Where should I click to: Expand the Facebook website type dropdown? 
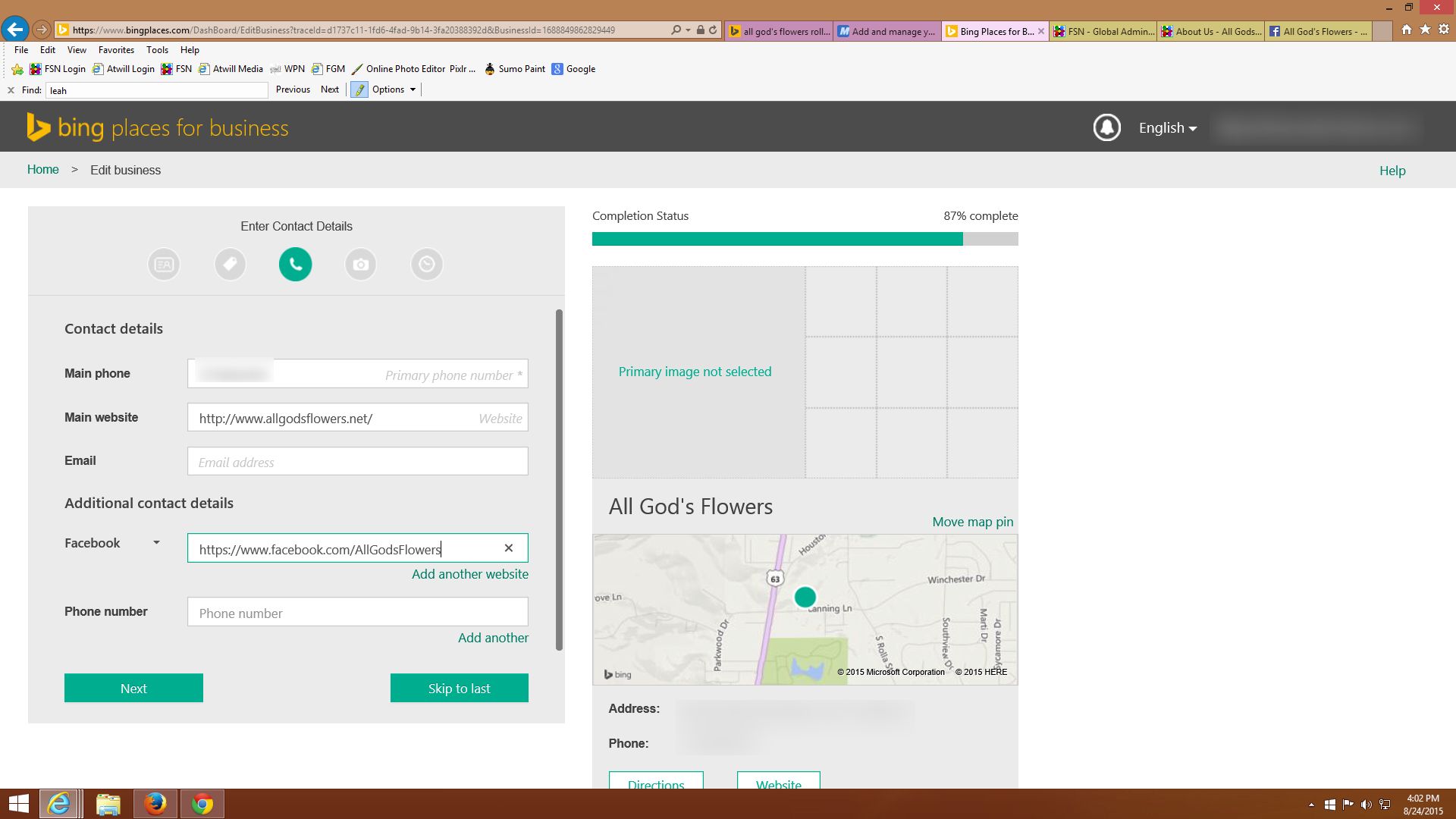(156, 543)
